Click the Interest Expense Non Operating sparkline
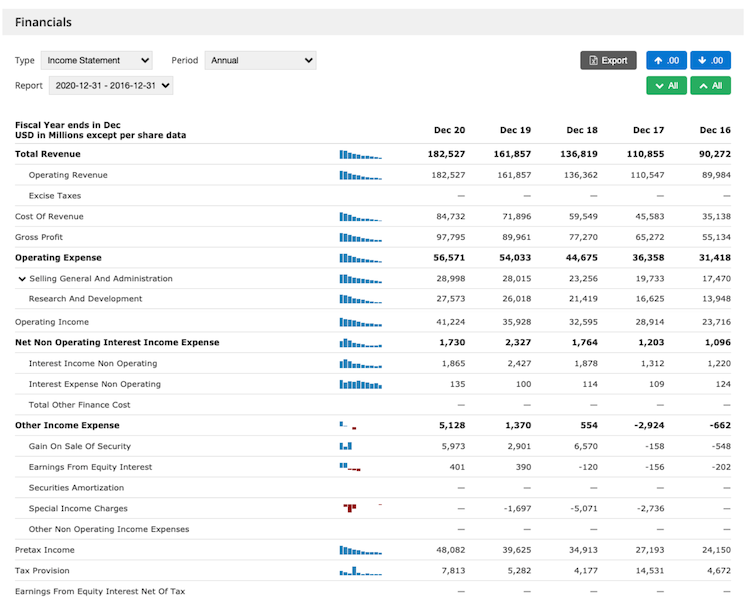 [x=361, y=385]
